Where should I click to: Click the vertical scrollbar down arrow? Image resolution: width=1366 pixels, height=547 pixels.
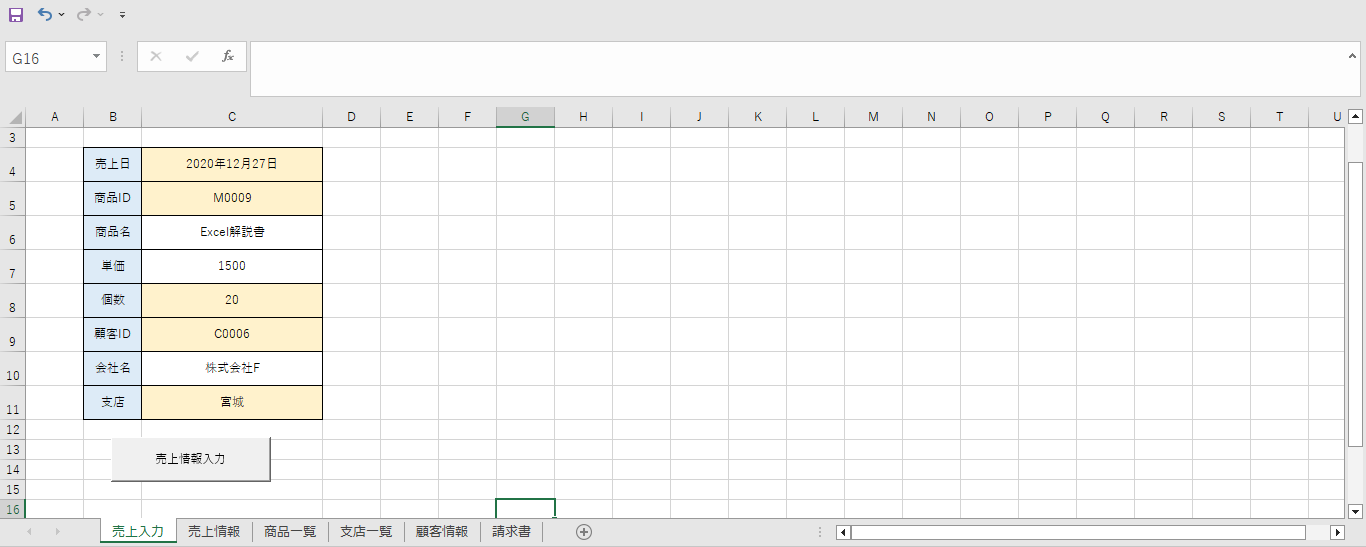[1355, 509]
